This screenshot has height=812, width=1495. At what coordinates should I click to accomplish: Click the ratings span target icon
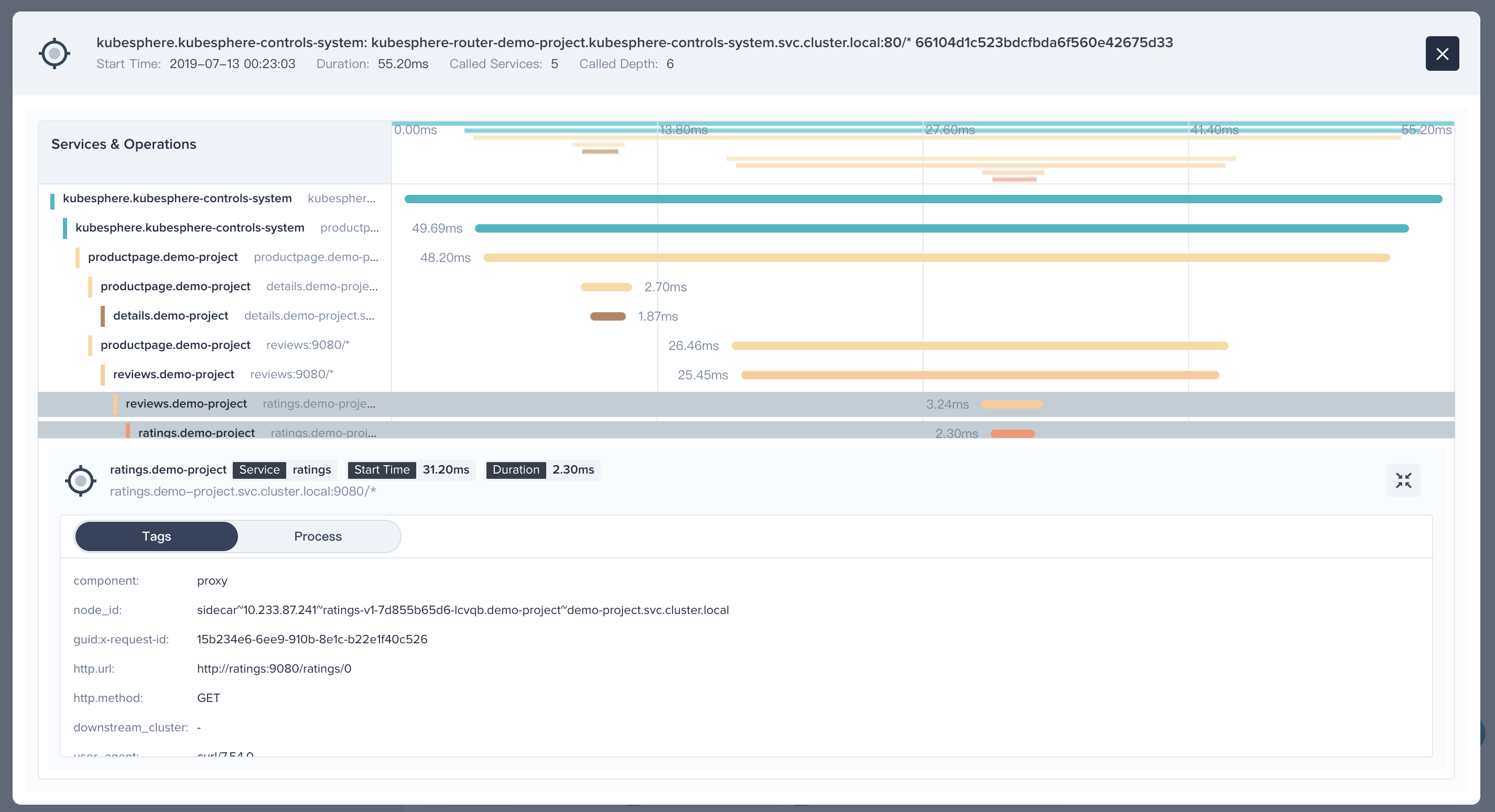[81, 480]
